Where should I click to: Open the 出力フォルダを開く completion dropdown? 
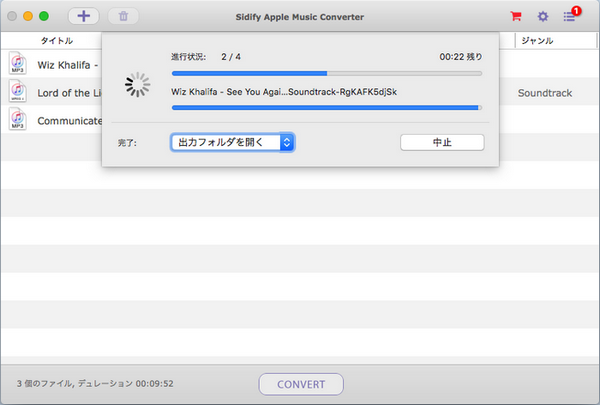pos(233,142)
